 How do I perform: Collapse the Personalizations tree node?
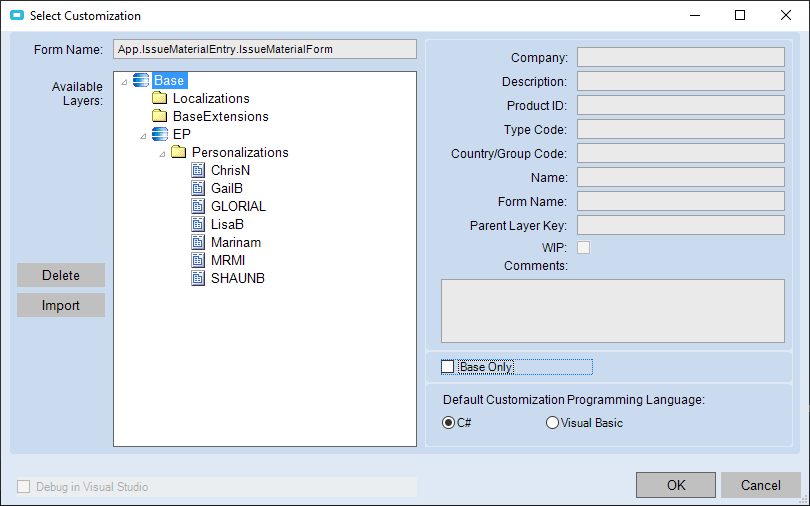coord(162,153)
